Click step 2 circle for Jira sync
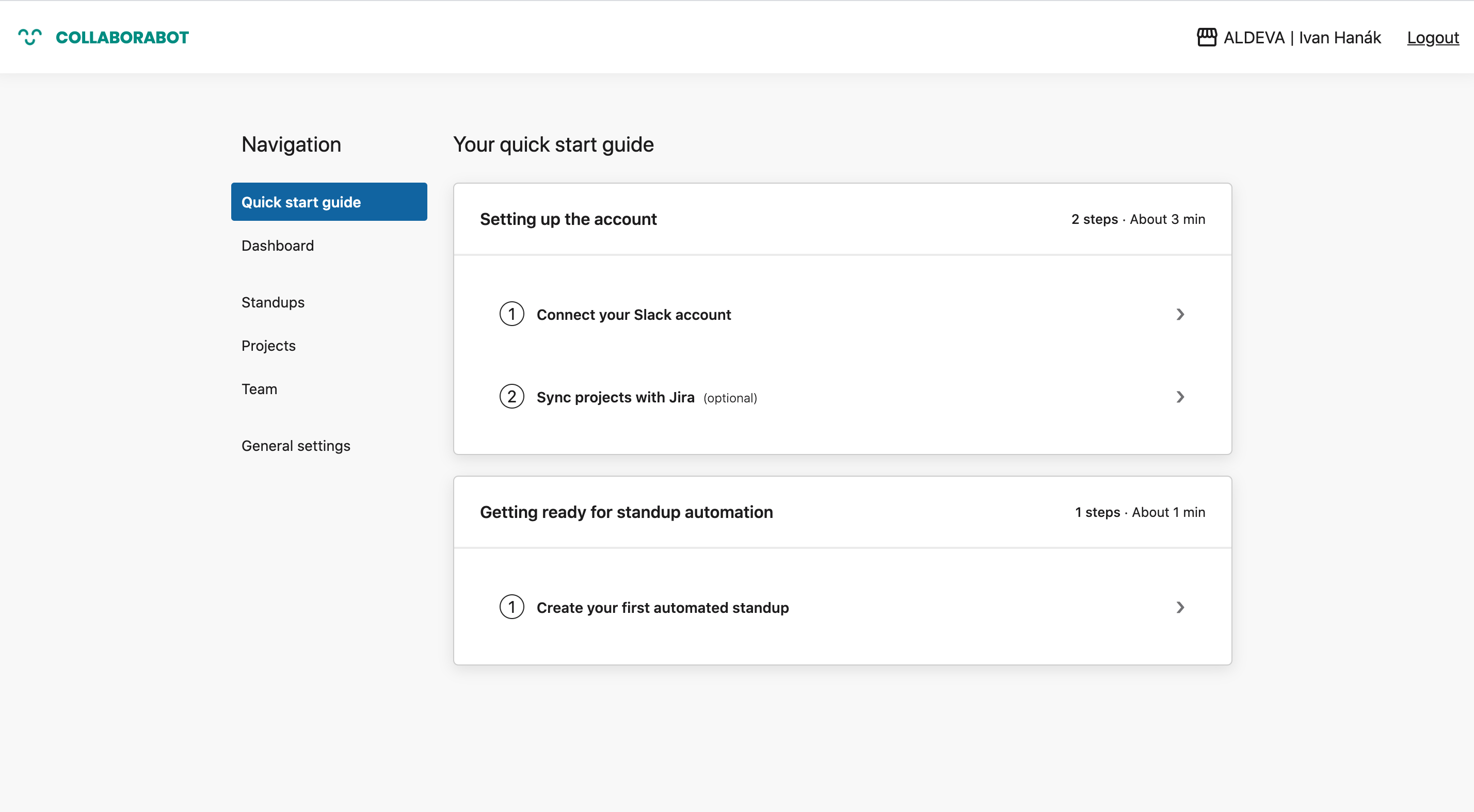 (511, 397)
